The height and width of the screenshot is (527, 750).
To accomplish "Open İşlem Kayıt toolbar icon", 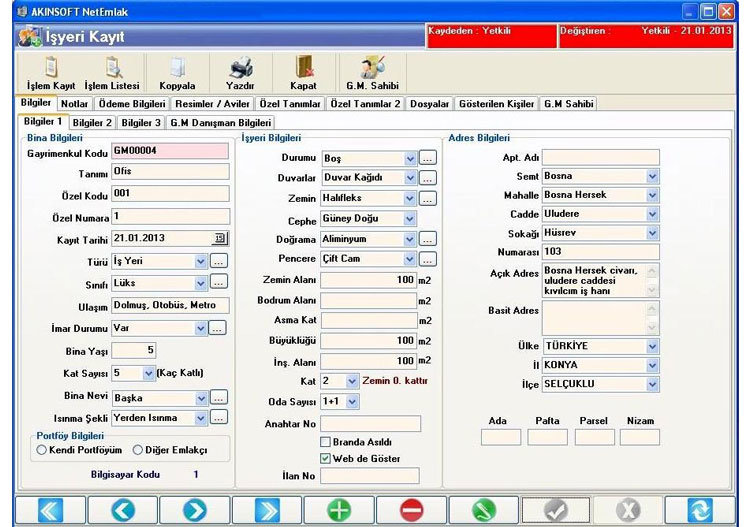I will 51,73.
